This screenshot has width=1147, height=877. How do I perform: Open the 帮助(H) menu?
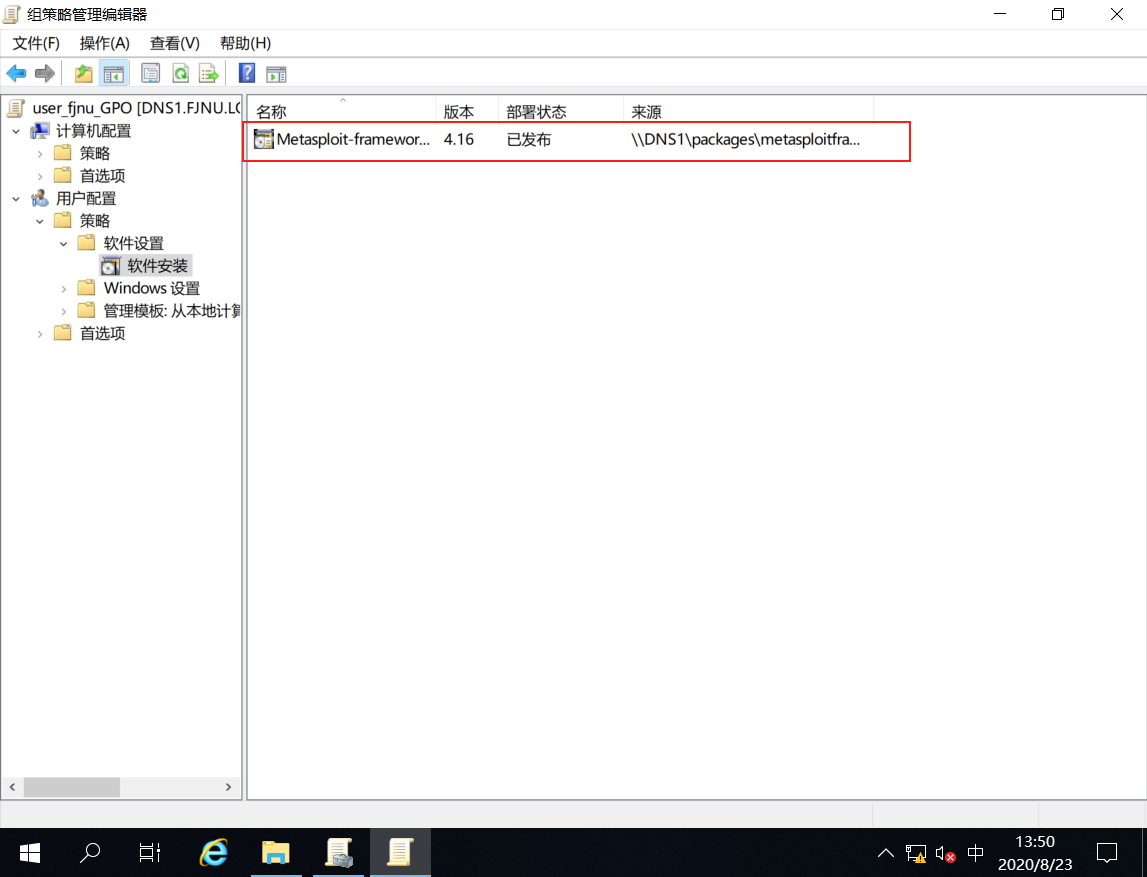point(246,43)
